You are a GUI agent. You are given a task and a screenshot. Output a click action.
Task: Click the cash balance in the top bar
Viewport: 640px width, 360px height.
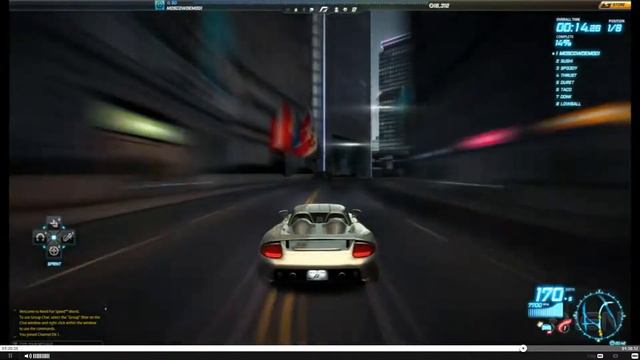click(439, 5)
